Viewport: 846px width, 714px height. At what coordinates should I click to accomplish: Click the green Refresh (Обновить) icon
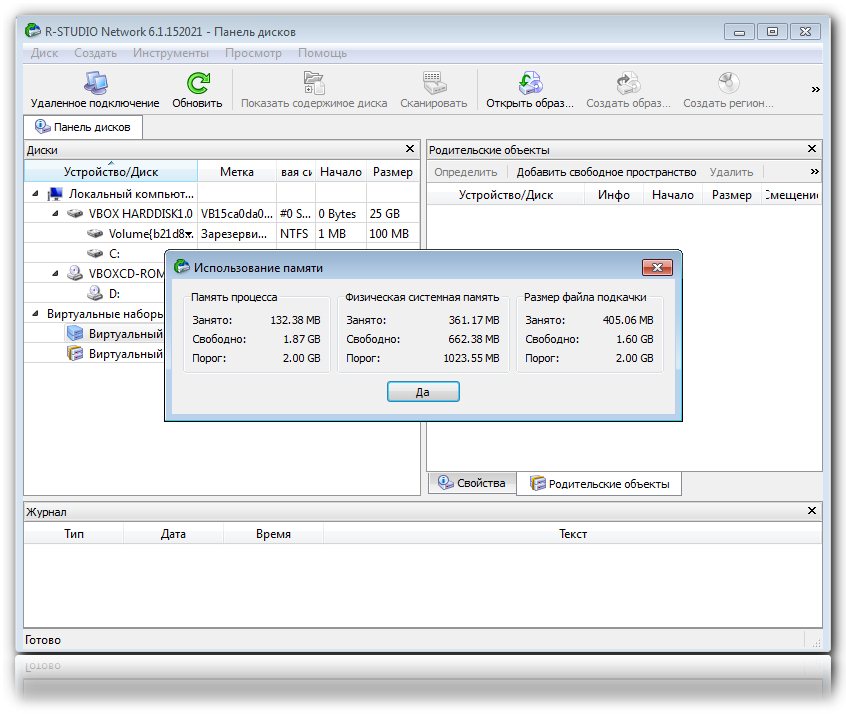[x=197, y=84]
